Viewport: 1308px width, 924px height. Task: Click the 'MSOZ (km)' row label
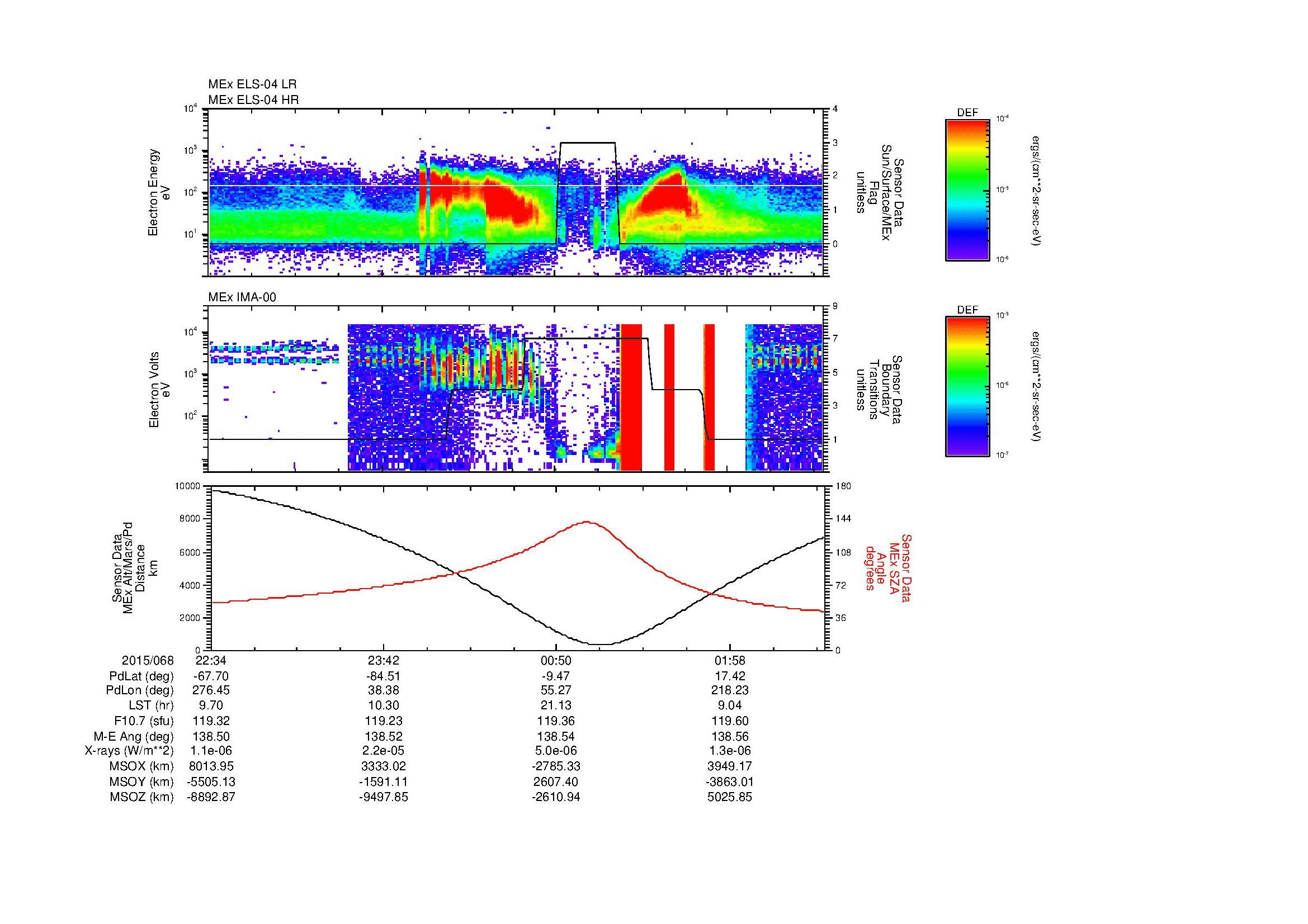coord(142,797)
